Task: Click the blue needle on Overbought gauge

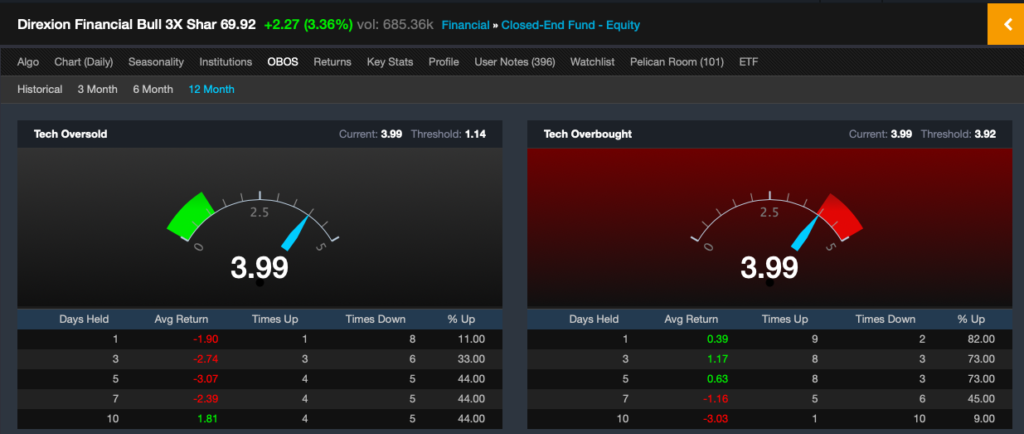Action: point(805,234)
